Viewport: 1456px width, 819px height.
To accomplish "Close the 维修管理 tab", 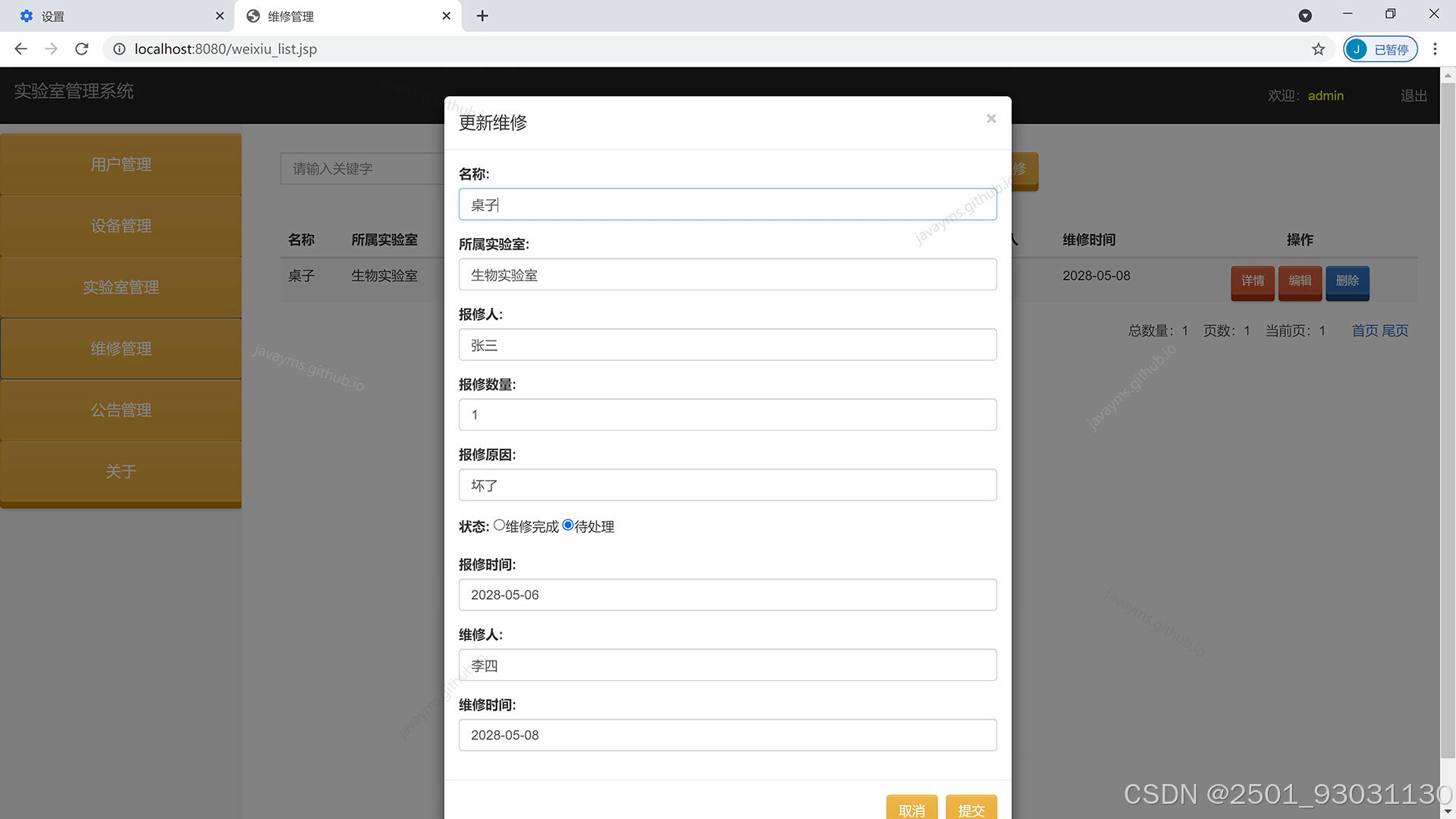I will (446, 15).
